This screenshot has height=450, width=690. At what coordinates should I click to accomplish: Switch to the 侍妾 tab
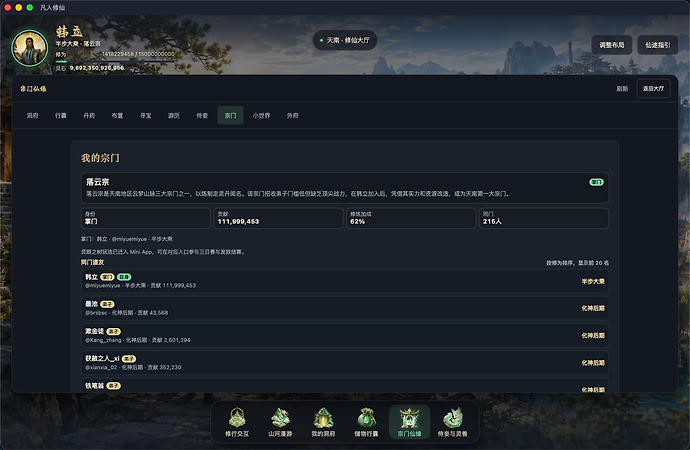[202, 116]
